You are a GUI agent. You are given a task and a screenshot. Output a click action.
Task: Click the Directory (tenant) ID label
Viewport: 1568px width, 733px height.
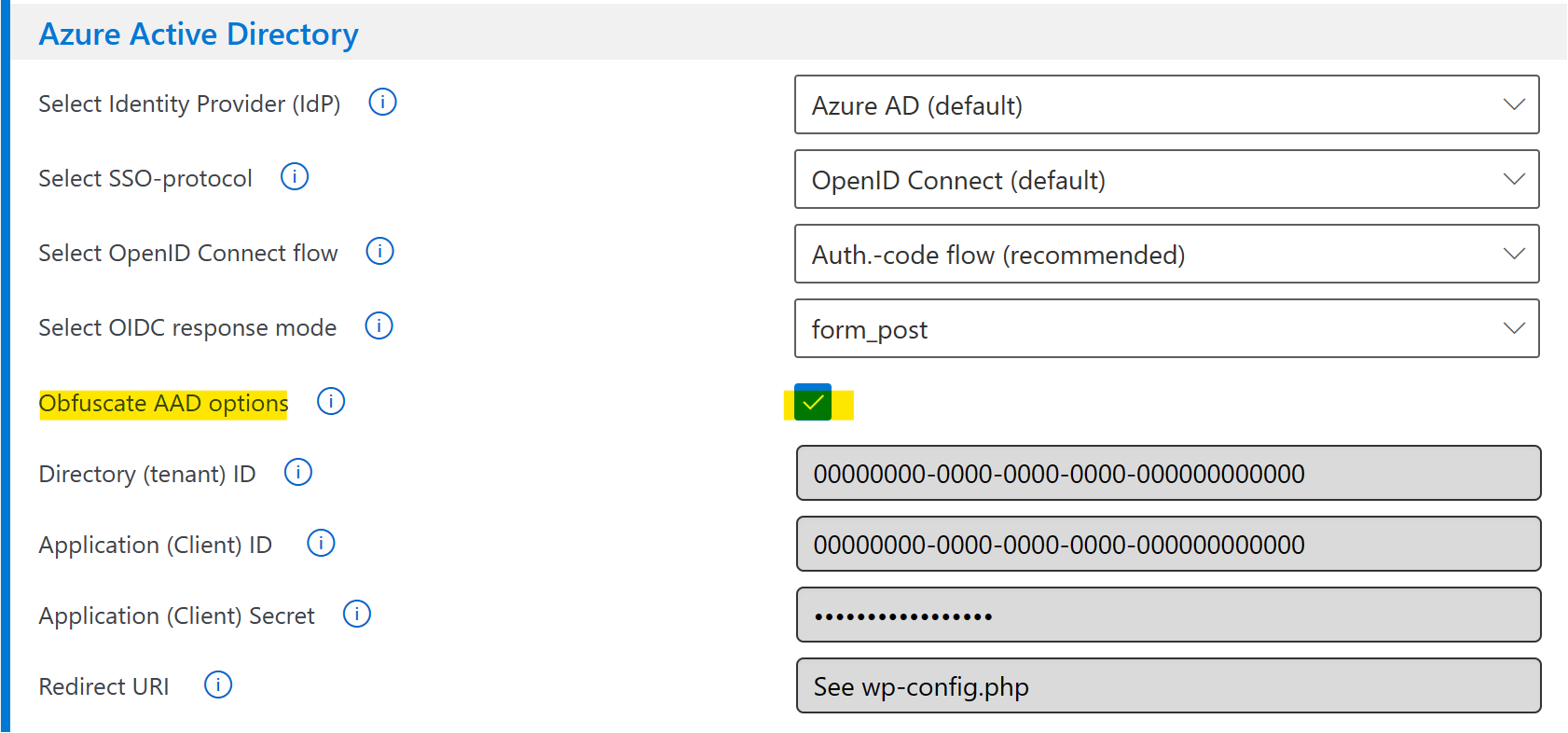[147, 474]
